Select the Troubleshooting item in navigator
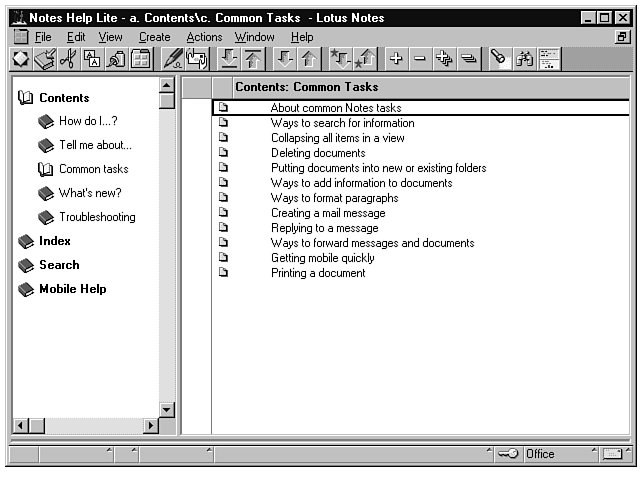The height and width of the screenshot is (480, 640). click(x=96, y=217)
